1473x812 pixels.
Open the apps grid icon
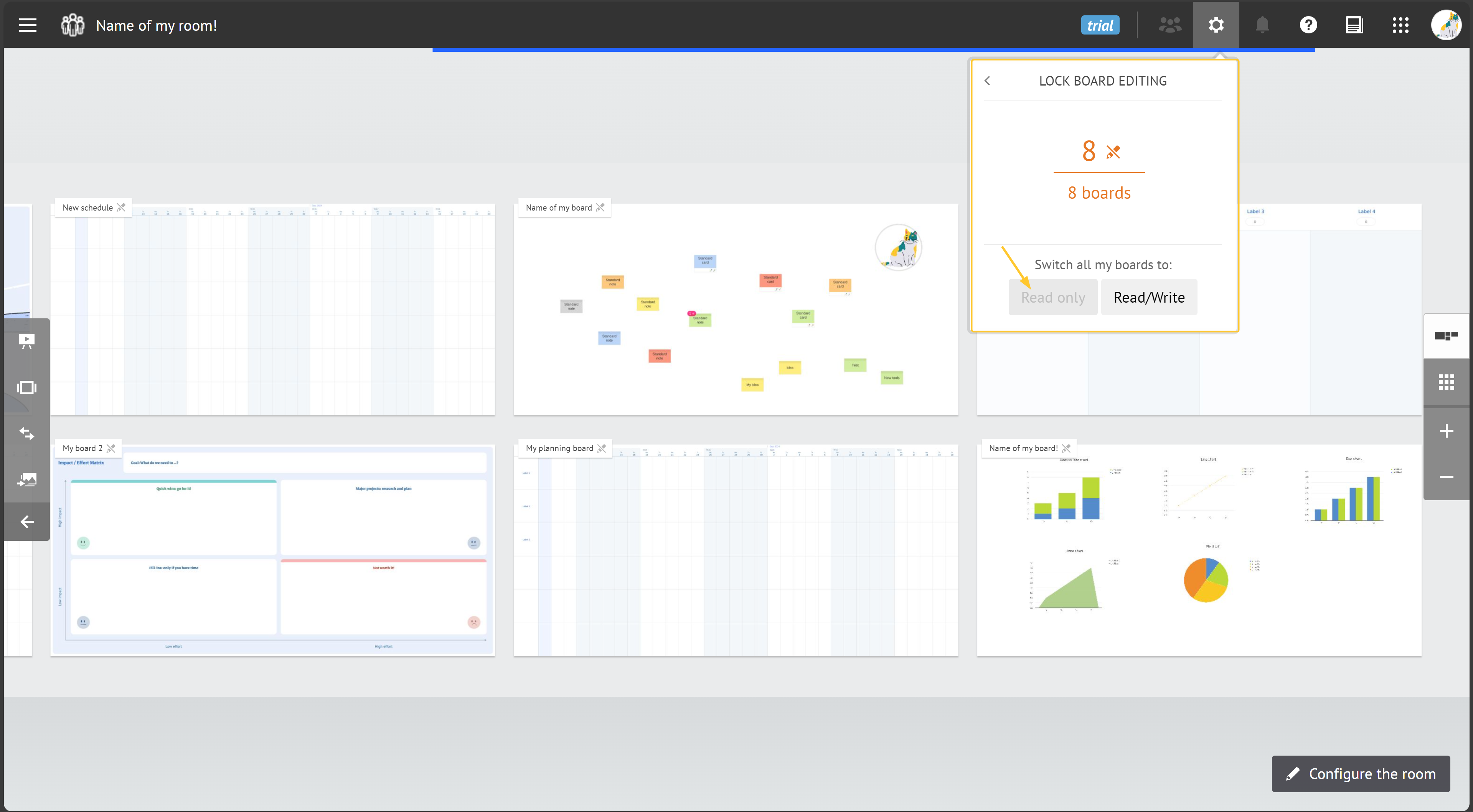tap(1400, 25)
